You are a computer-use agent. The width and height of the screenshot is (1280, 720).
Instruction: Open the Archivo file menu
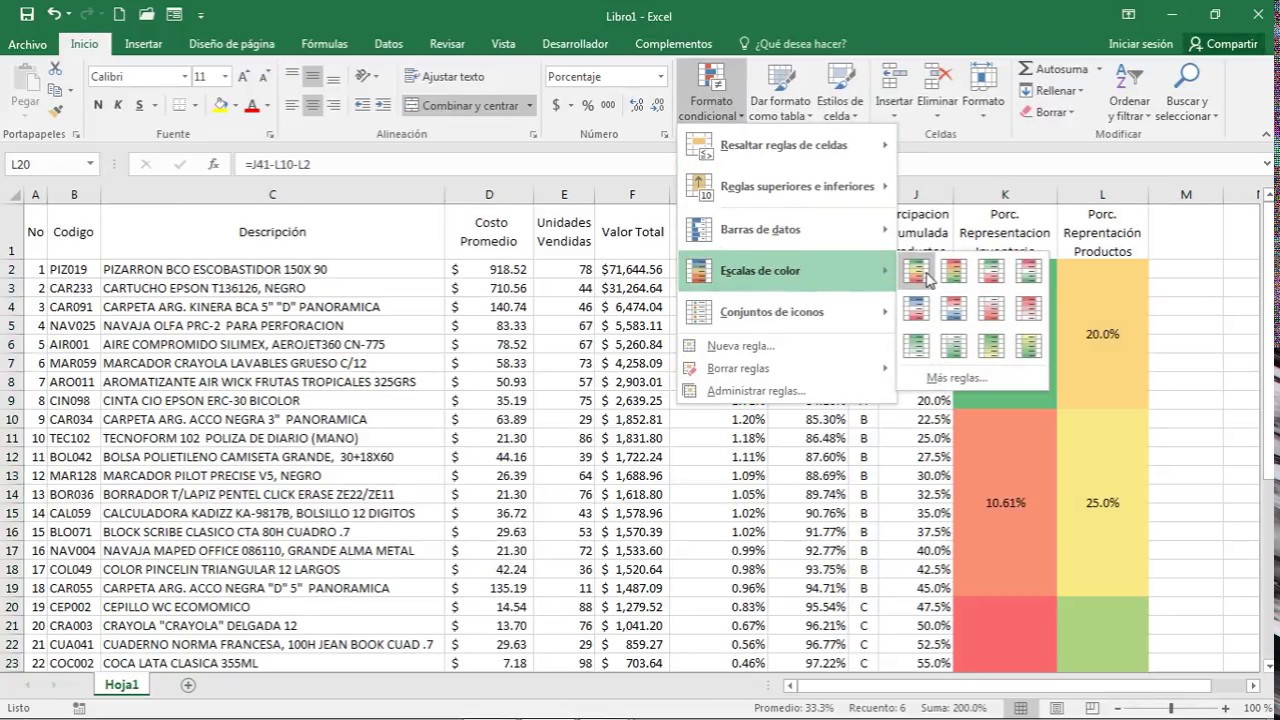point(27,44)
